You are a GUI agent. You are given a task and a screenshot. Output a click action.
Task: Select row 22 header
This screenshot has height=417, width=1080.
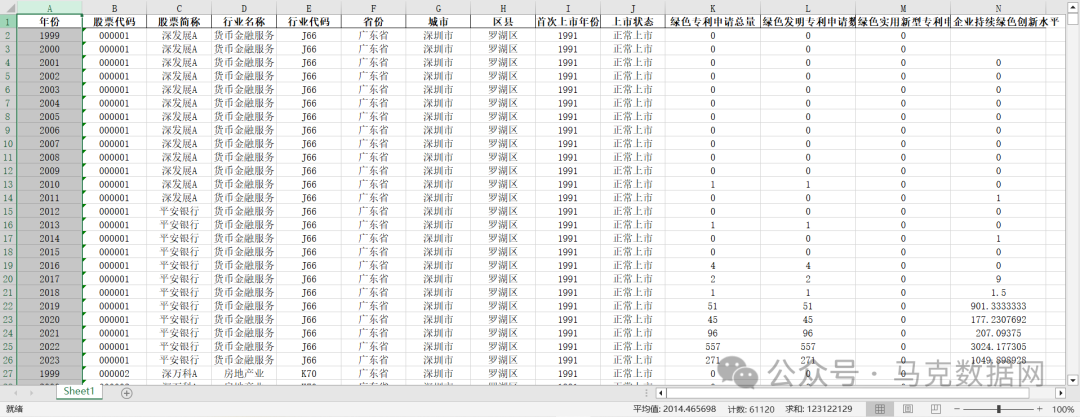click(8, 306)
